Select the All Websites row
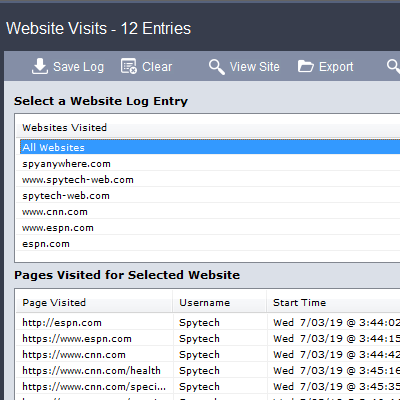This screenshot has width=400, height=400. coord(210,147)
